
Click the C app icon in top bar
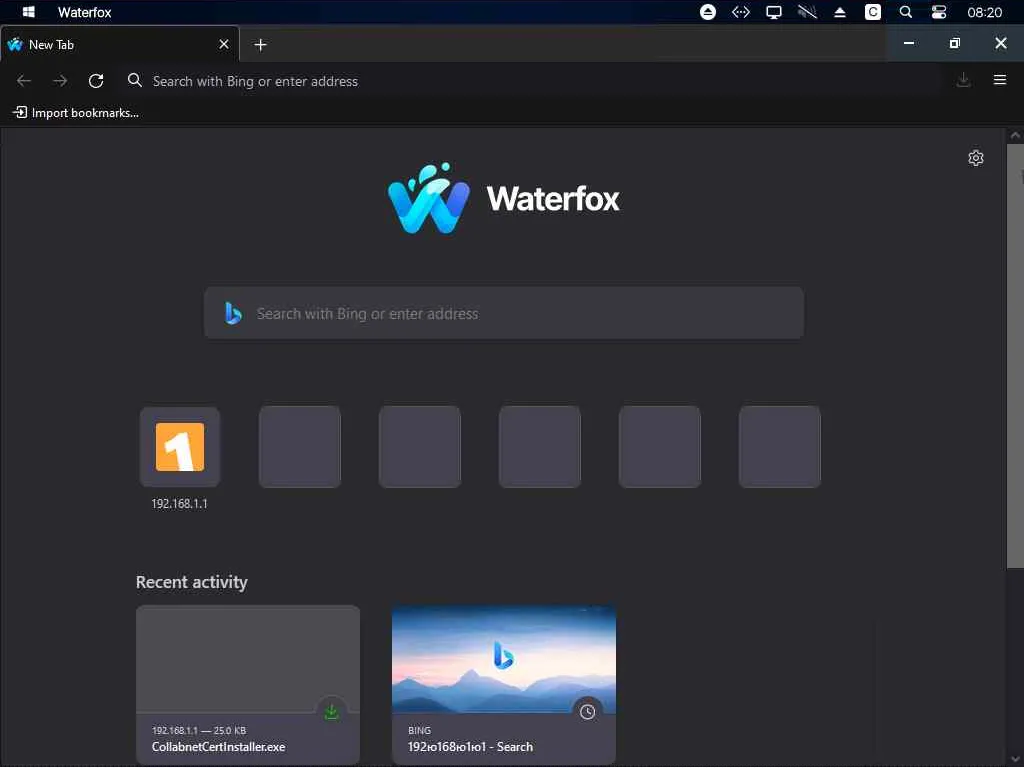pyautogui.click(x=872, y=12)
